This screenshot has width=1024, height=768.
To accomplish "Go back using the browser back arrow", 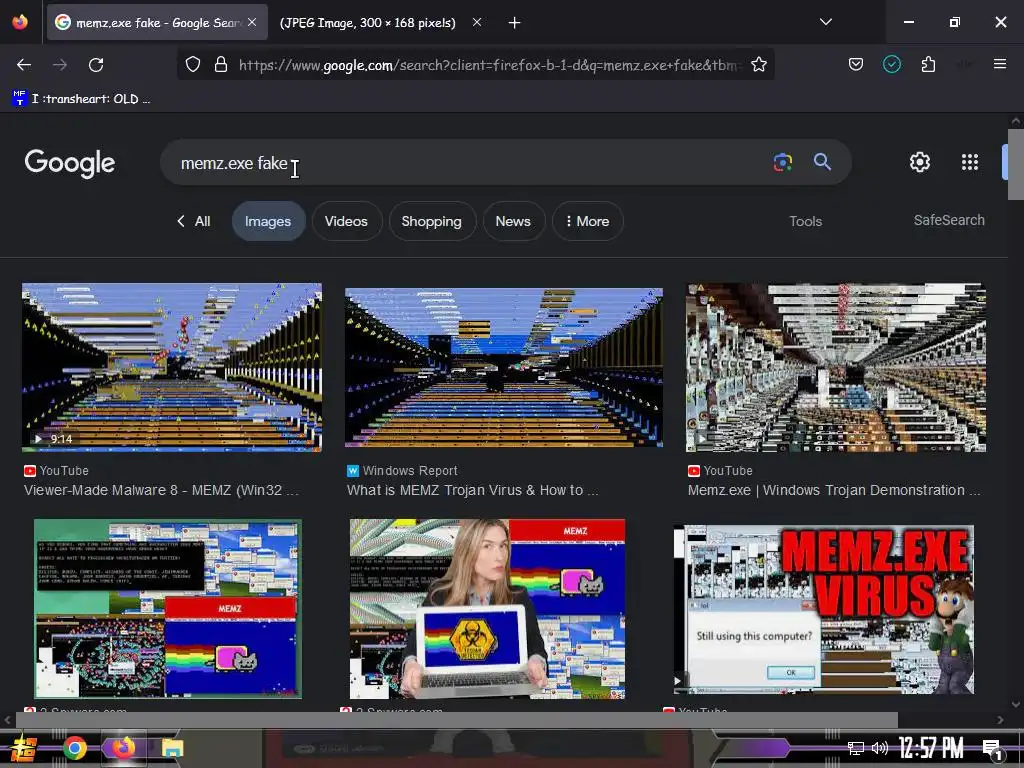I will pos(24,65).
